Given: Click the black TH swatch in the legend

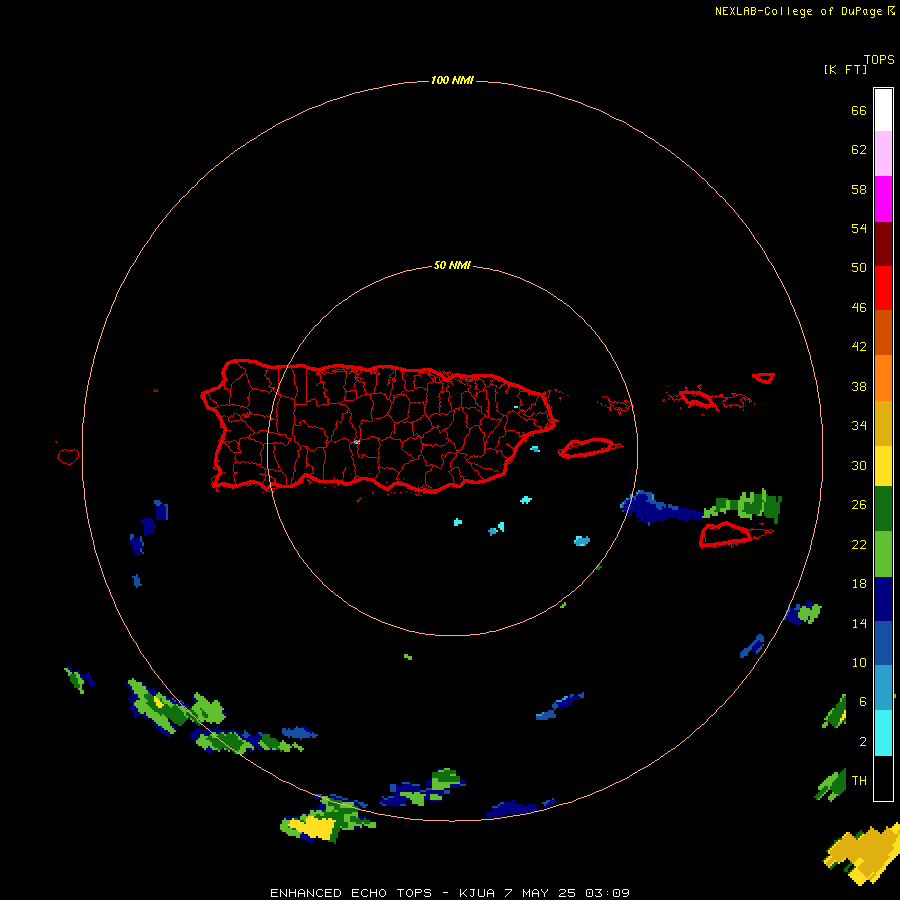Looking at the screenshot, I should pos(883,778).
